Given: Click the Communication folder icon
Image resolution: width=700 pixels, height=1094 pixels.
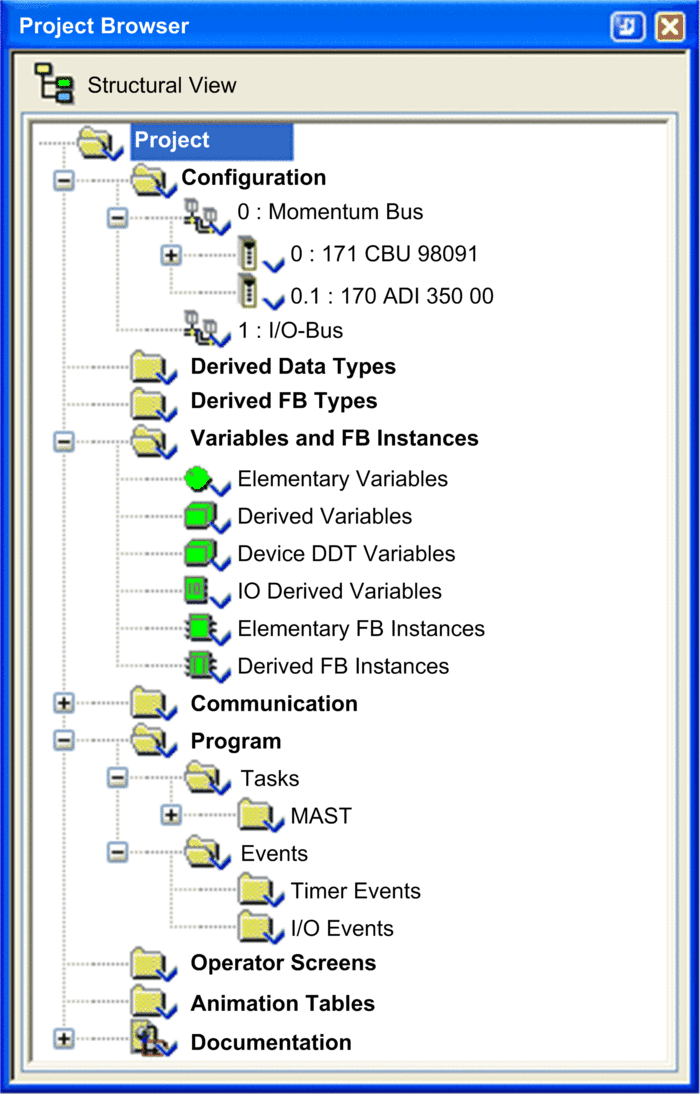Looking at the screenshot, I should [155, 705].
